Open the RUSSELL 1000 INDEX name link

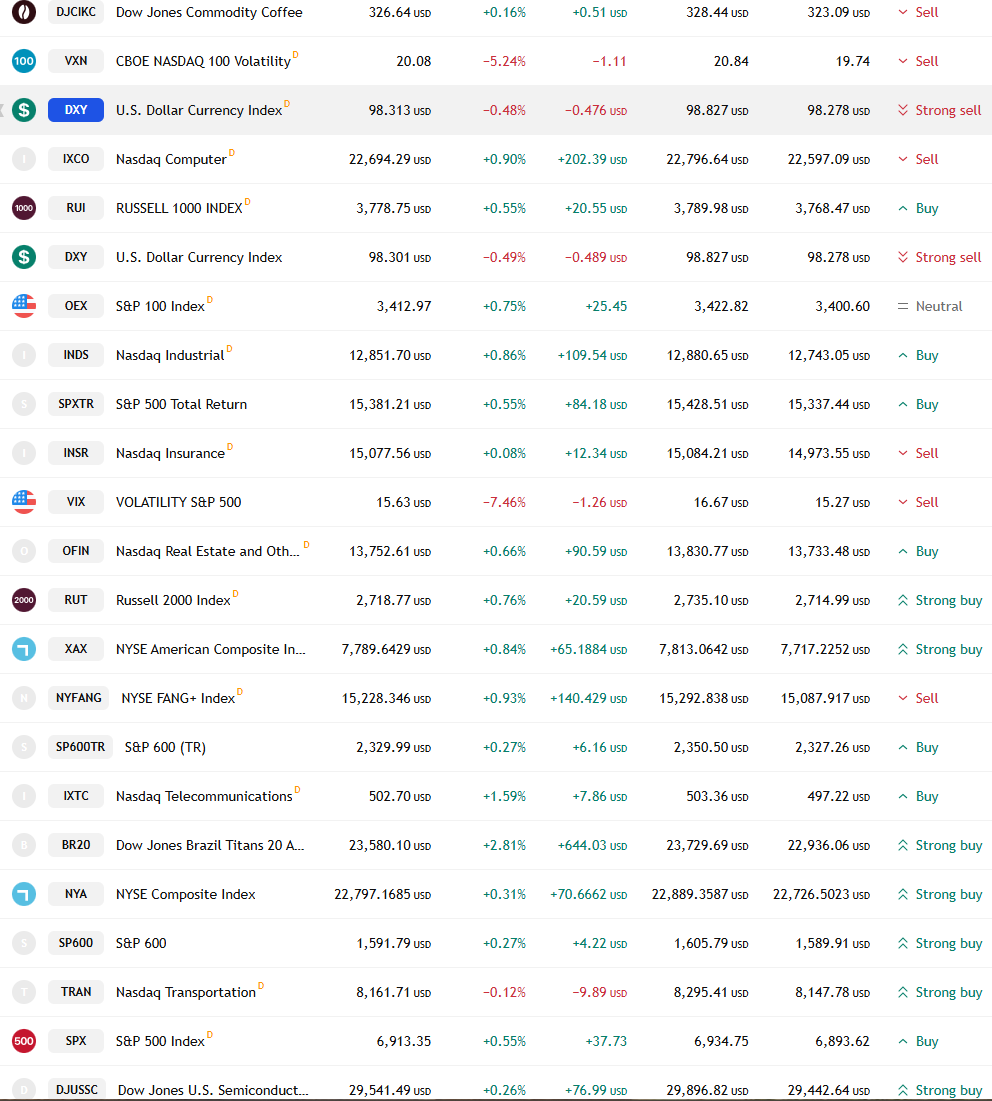tap(179, 209)
